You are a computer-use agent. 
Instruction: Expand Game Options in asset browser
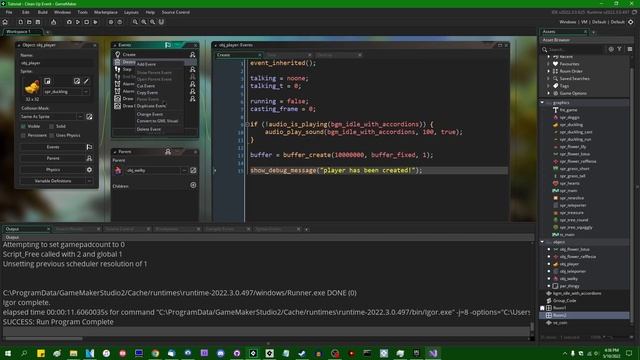pyautogui.click(x=549, y=93)
